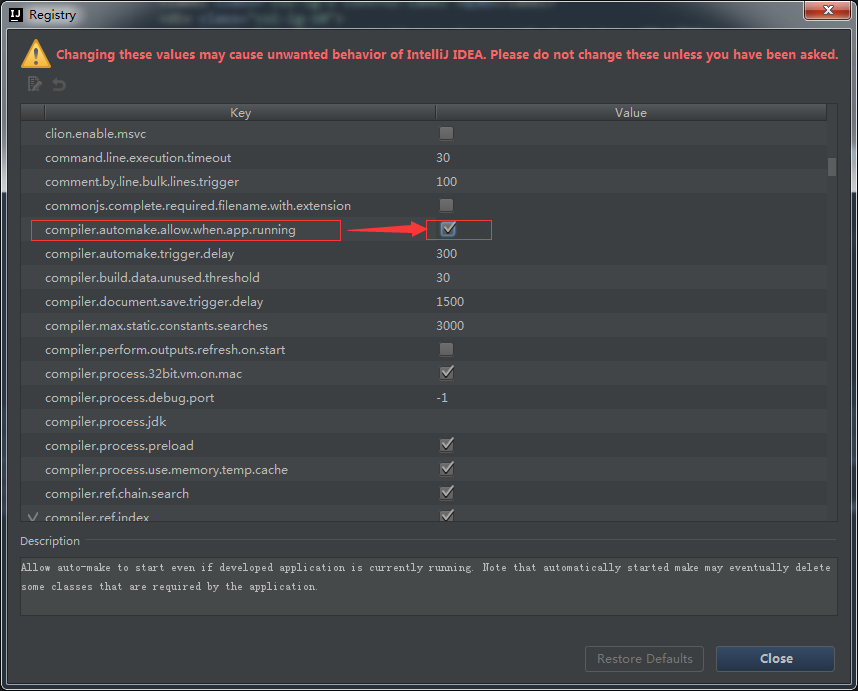The image size is (858, 691).
Task: Close the Registry window with X
Action: [827, 10]
